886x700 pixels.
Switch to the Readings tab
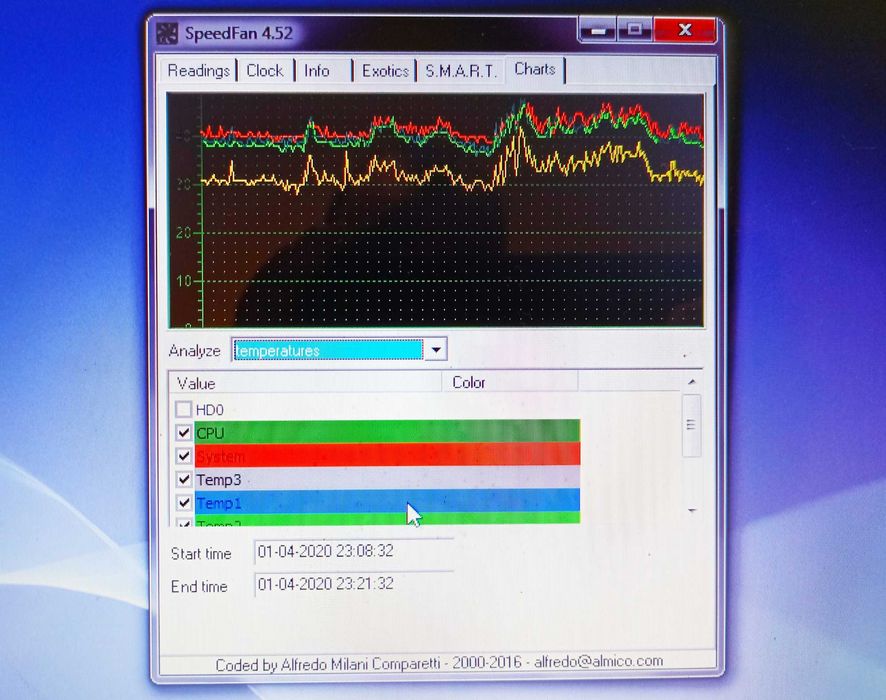tap(198, 71)
